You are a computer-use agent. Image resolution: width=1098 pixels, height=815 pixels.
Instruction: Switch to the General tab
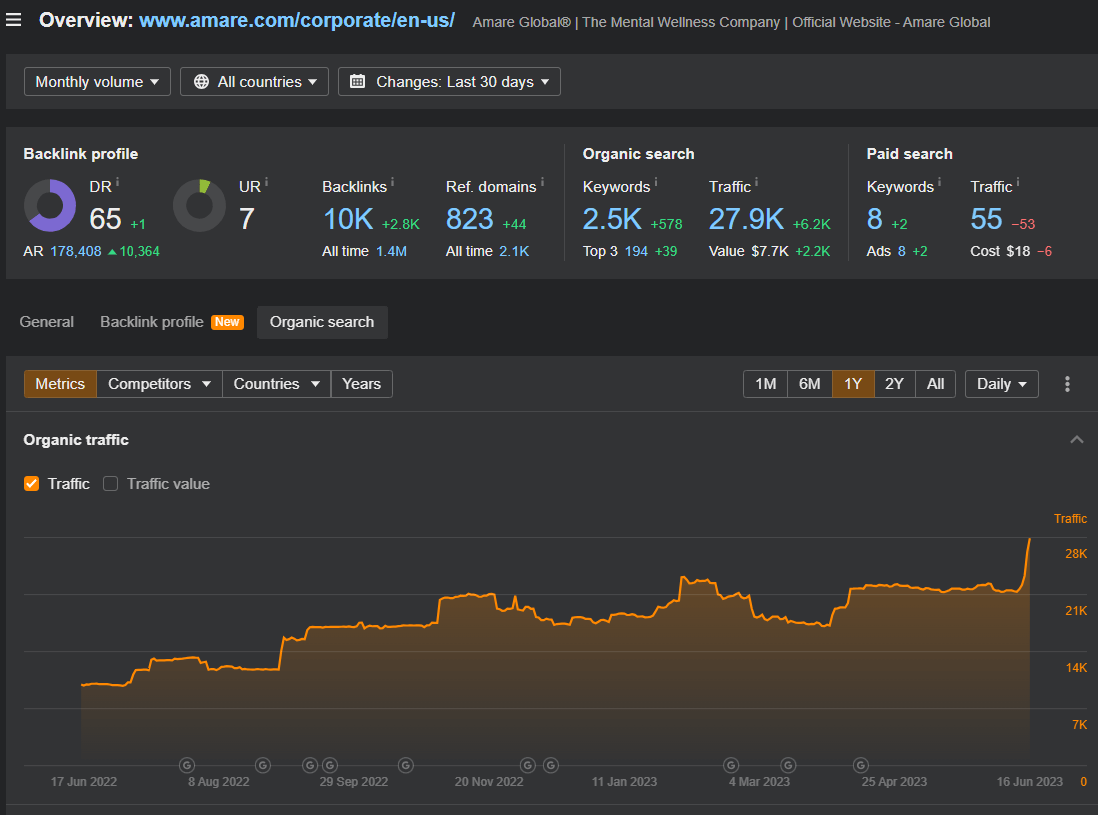[x=46, y=322]
